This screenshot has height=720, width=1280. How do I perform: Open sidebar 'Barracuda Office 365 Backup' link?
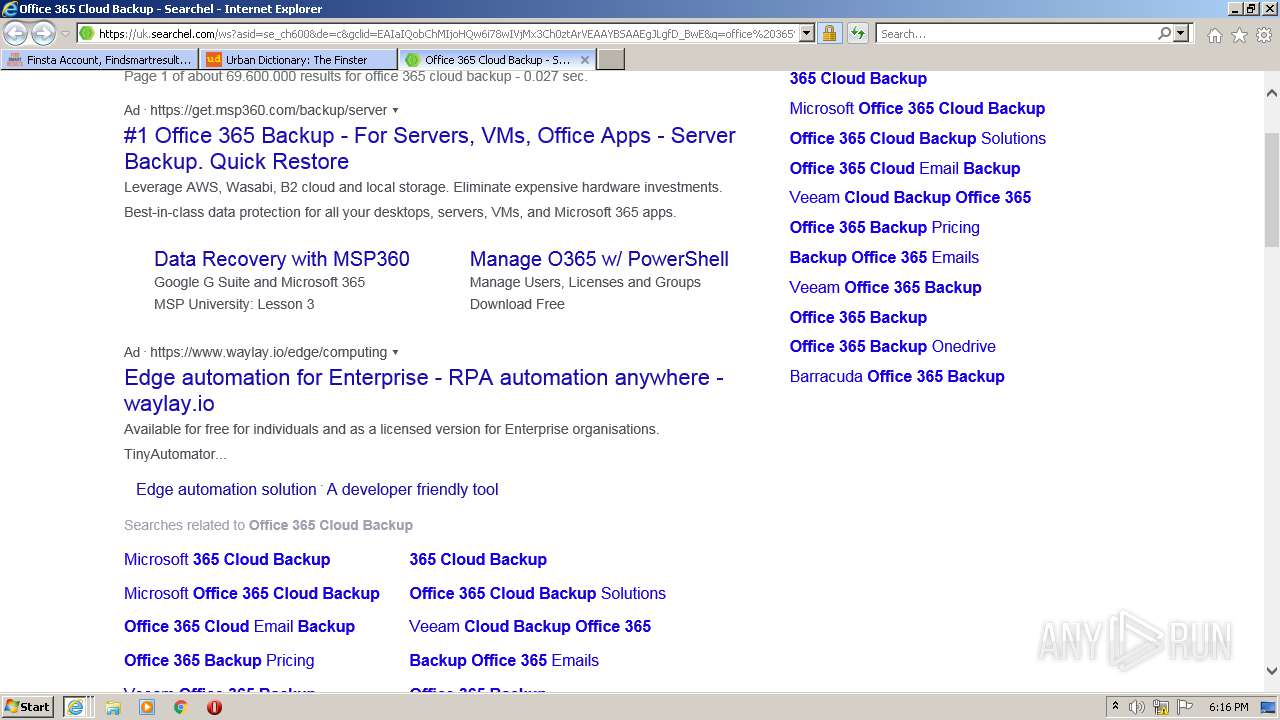coord(897,376)
